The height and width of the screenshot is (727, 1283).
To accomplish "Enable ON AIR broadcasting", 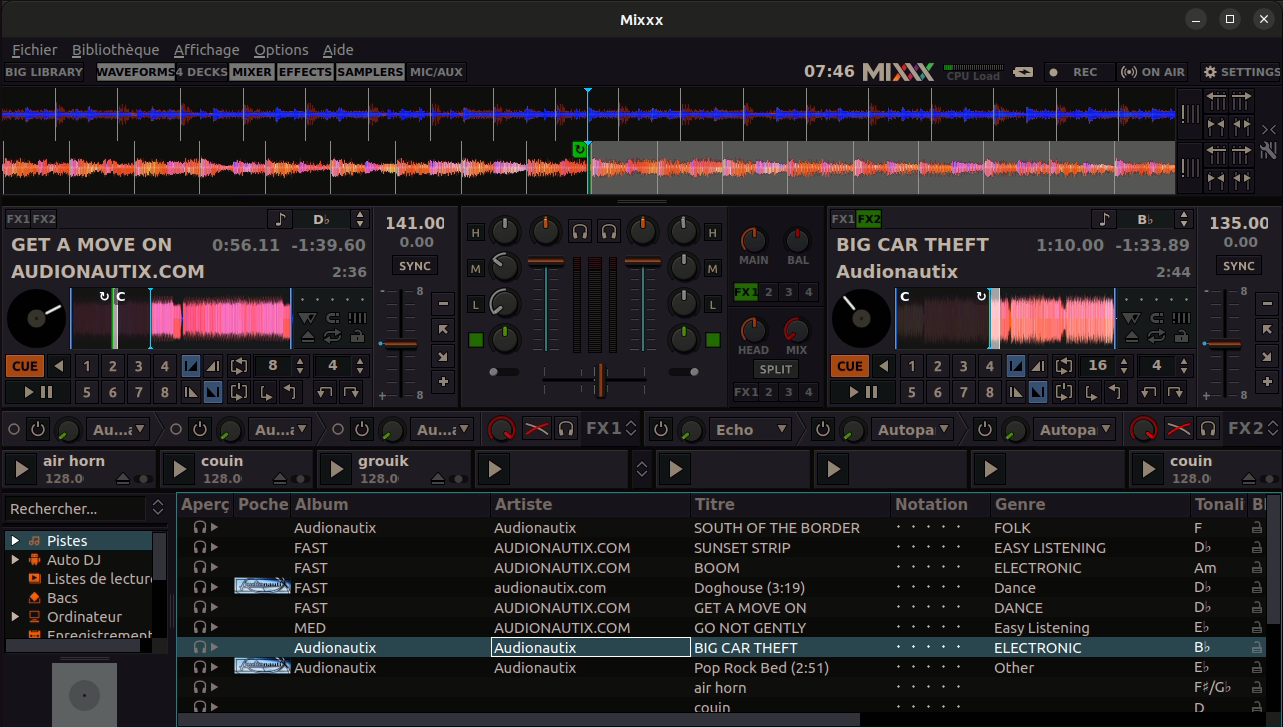I will point(1153,72).
